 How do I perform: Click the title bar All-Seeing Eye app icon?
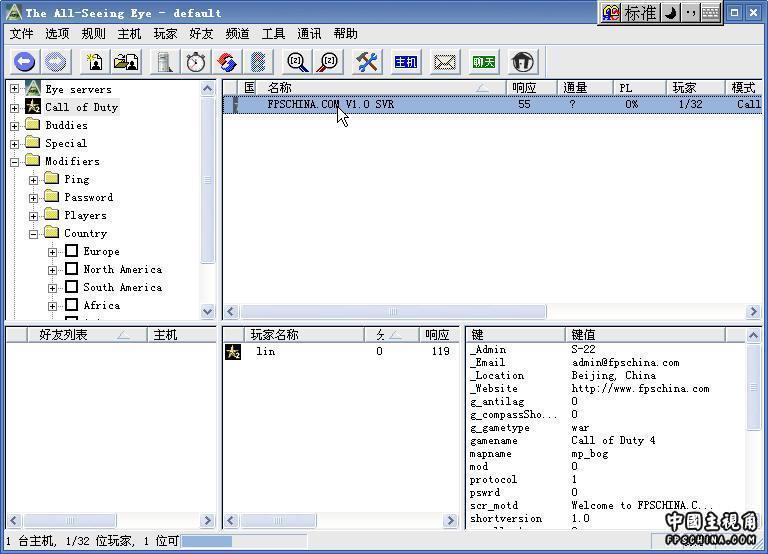pyautogui.click(x=13, y=12)
